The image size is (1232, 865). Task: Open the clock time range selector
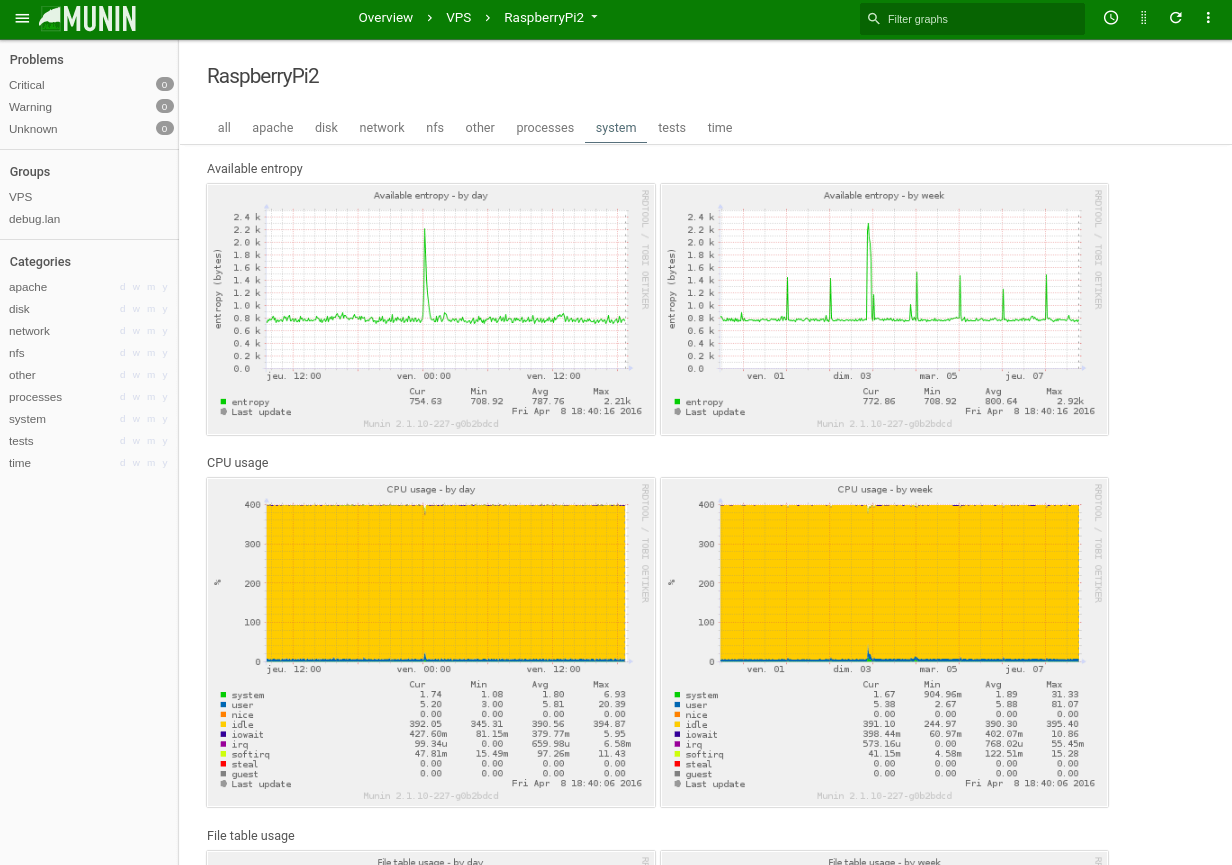pos(1111,18)
